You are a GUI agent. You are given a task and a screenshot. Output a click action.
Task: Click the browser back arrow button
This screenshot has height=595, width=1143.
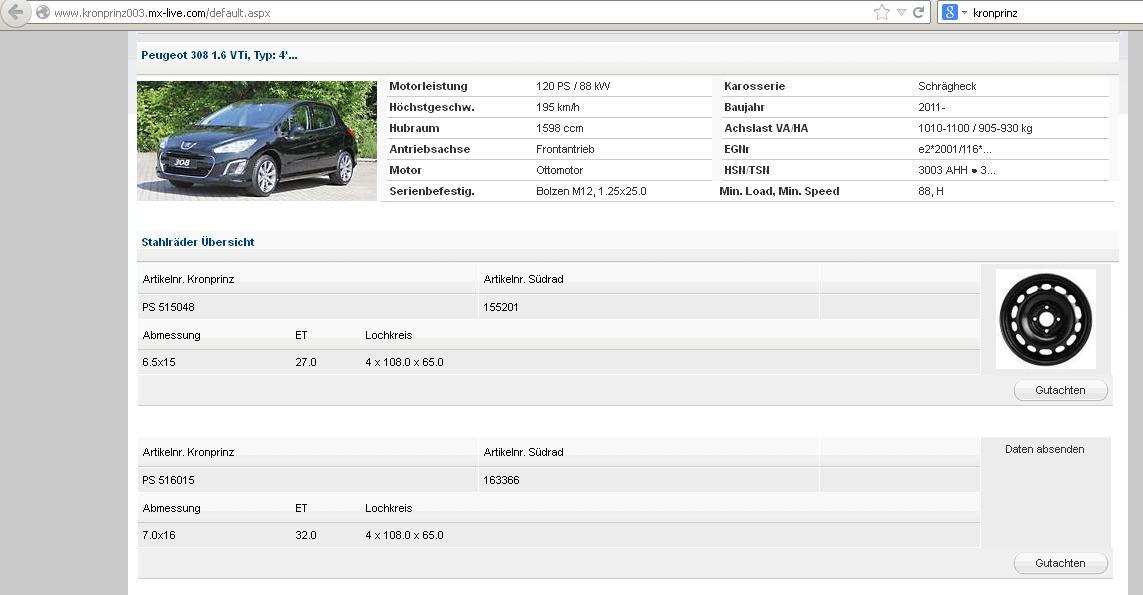(x=15, y=13)
